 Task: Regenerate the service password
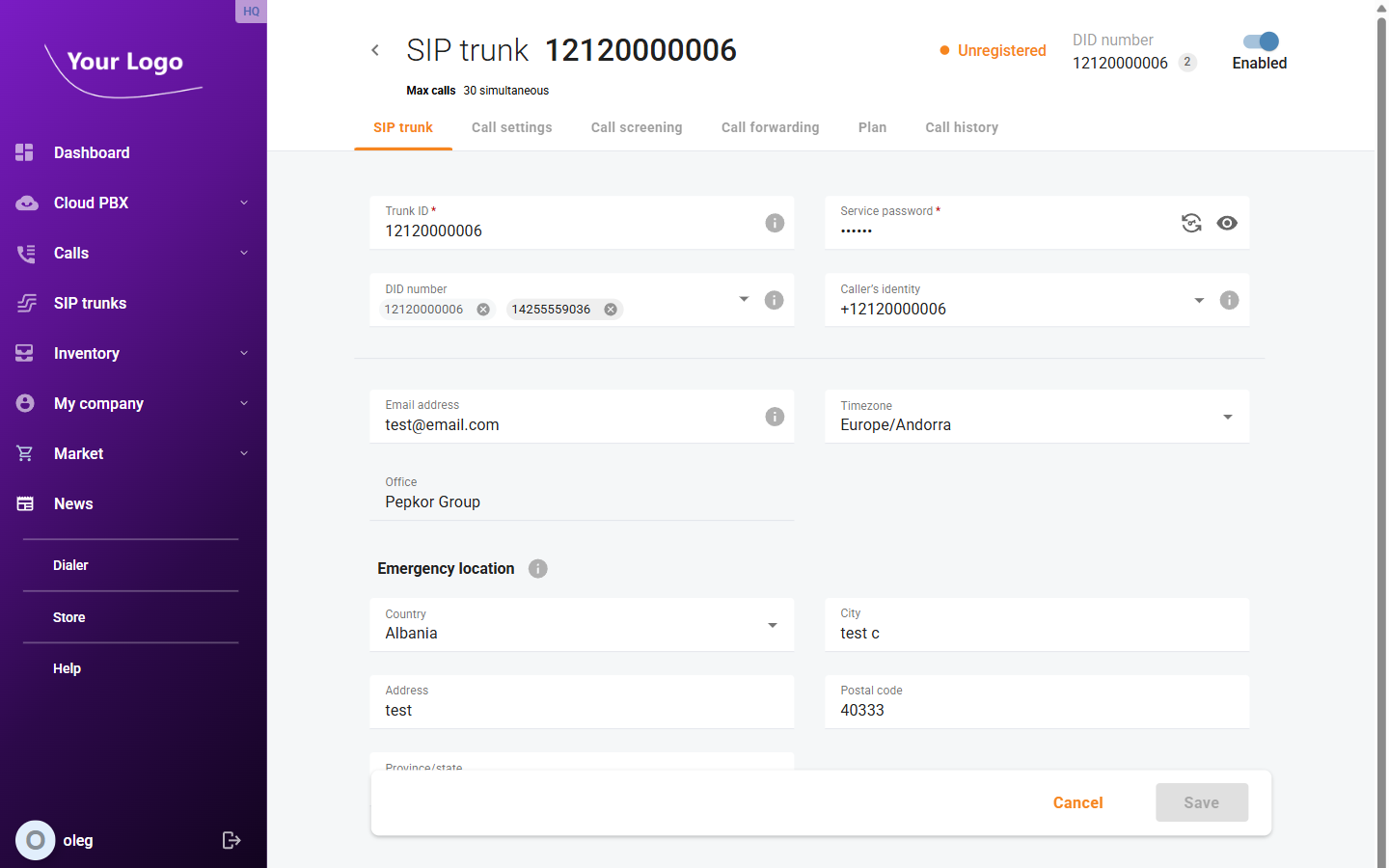[1191, 223]
